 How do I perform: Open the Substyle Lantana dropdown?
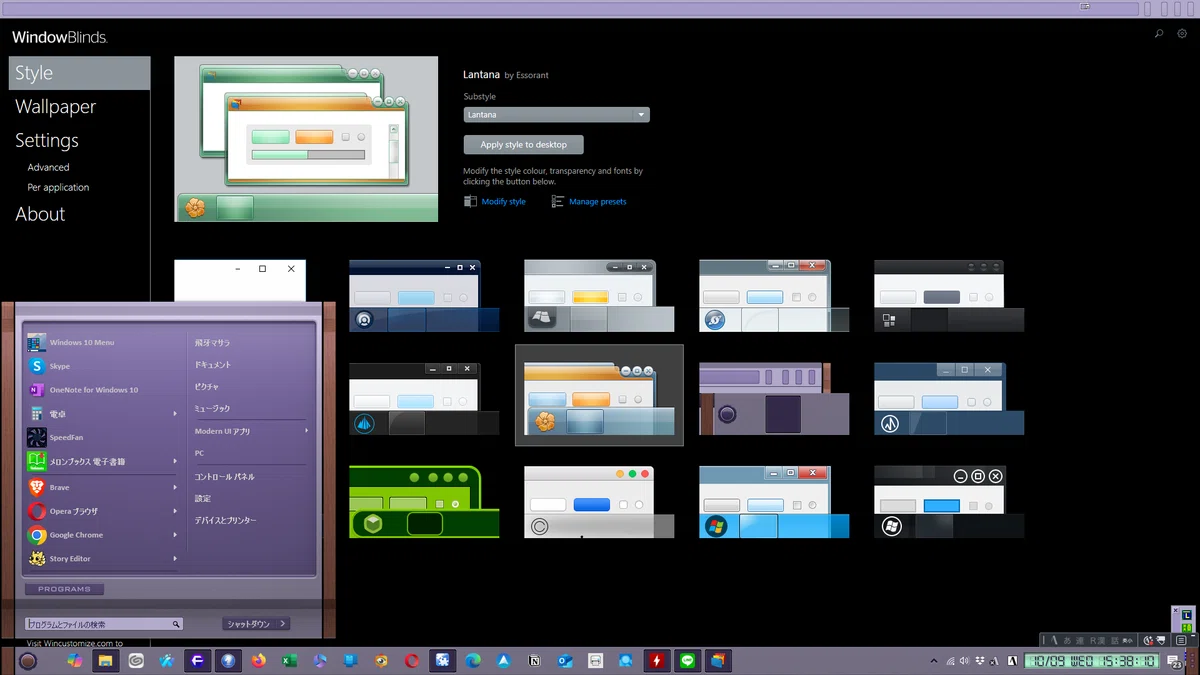[x=556, y=115]
